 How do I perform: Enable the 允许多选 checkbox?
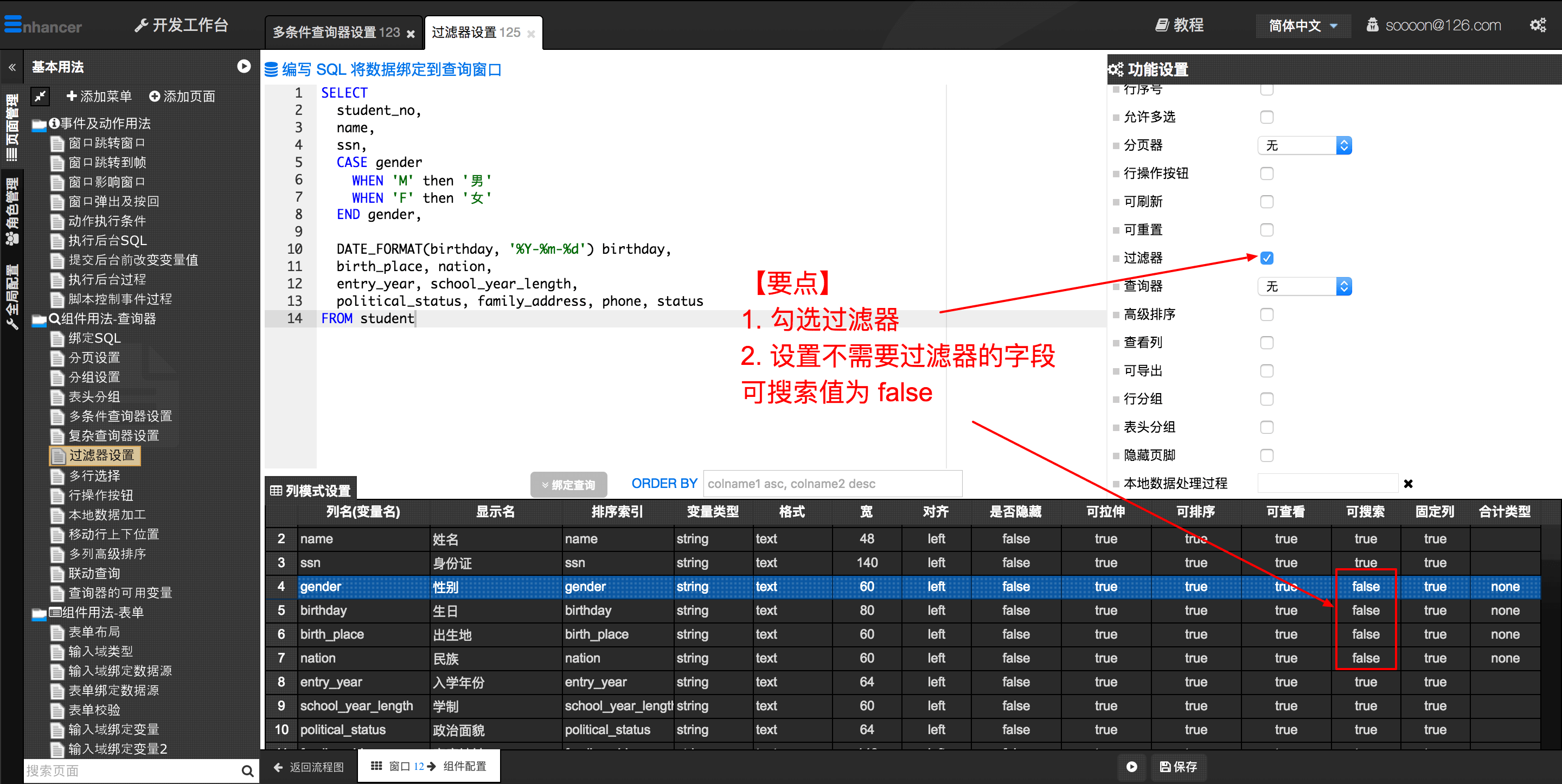click(x=1266, y=117)
